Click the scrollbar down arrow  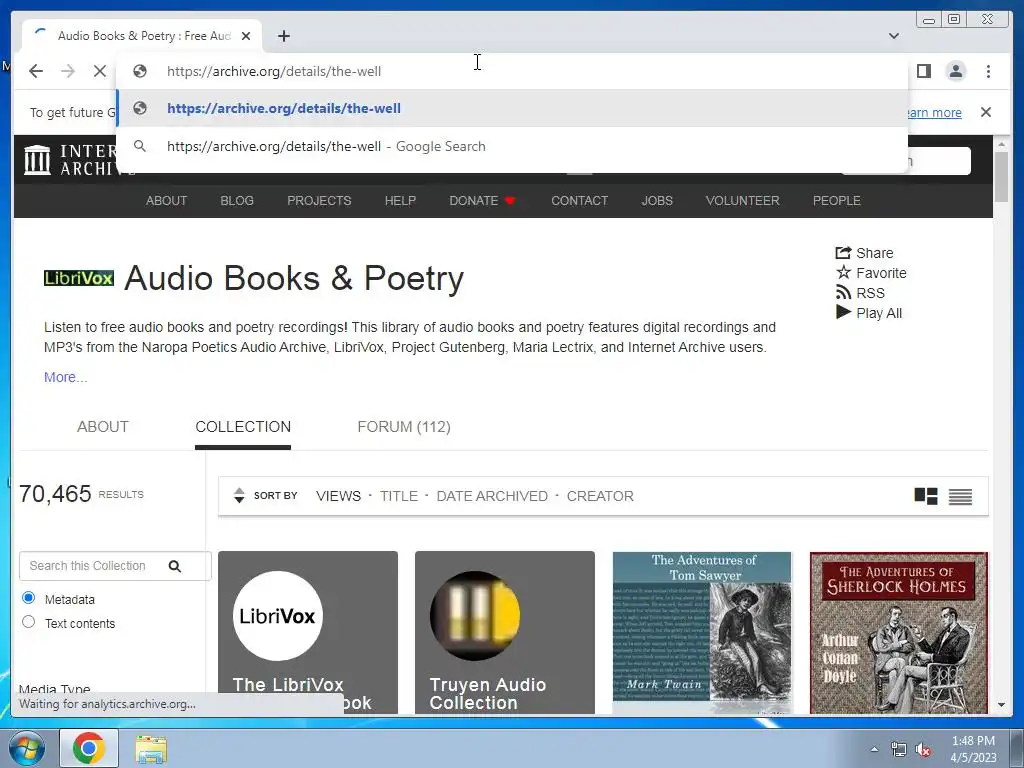tap(1001, 705)
